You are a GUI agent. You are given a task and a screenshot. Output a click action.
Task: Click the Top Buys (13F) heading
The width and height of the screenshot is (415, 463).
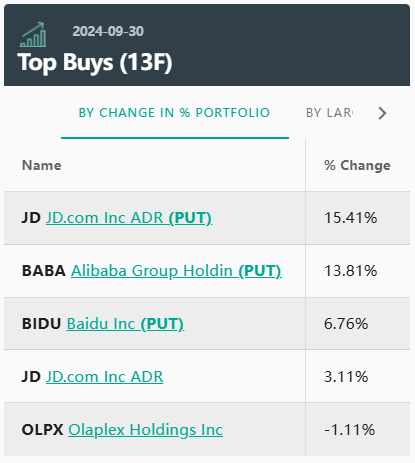point(95,62)
